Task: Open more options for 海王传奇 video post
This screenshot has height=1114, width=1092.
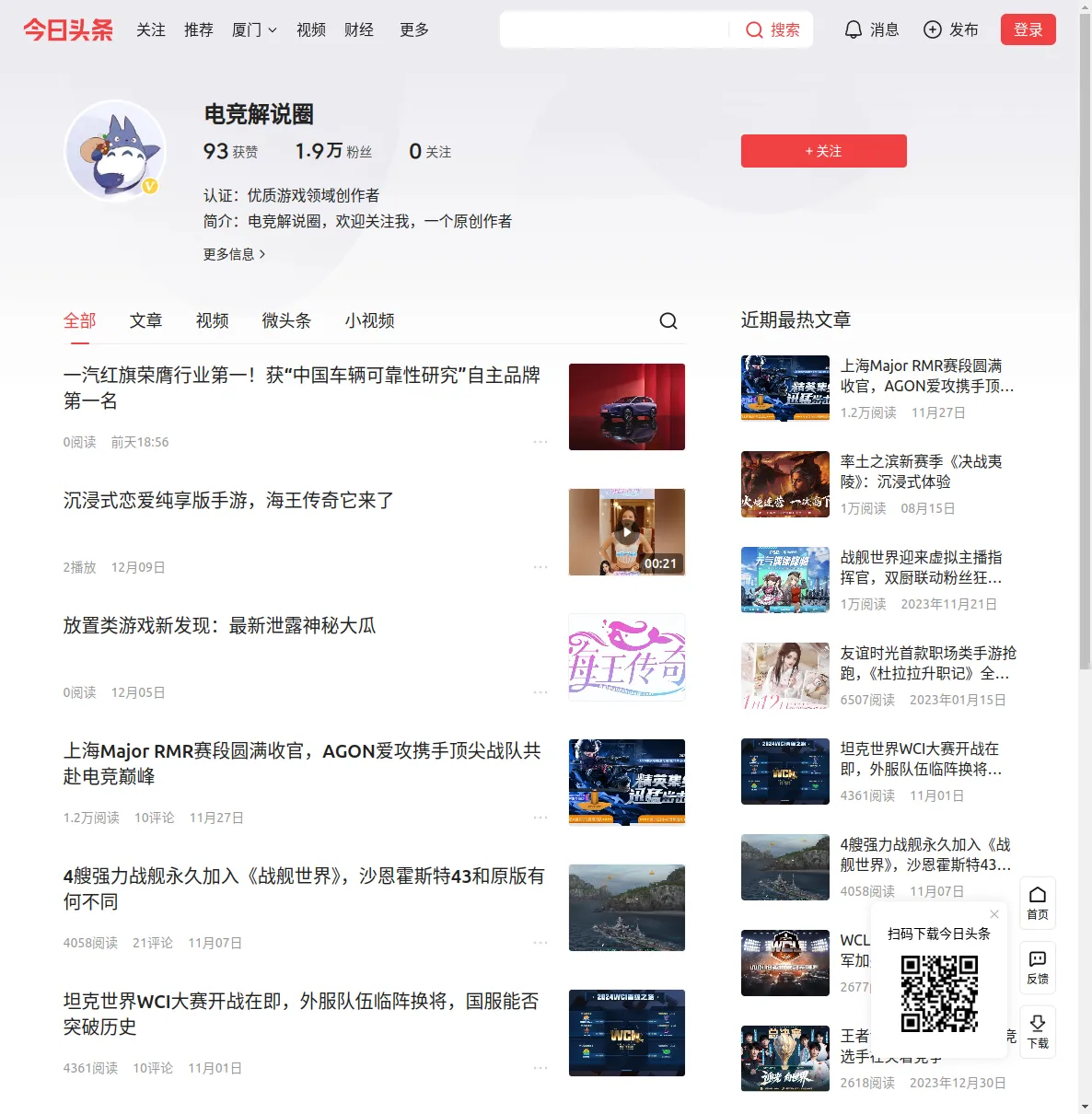Action: click(540, 567)
